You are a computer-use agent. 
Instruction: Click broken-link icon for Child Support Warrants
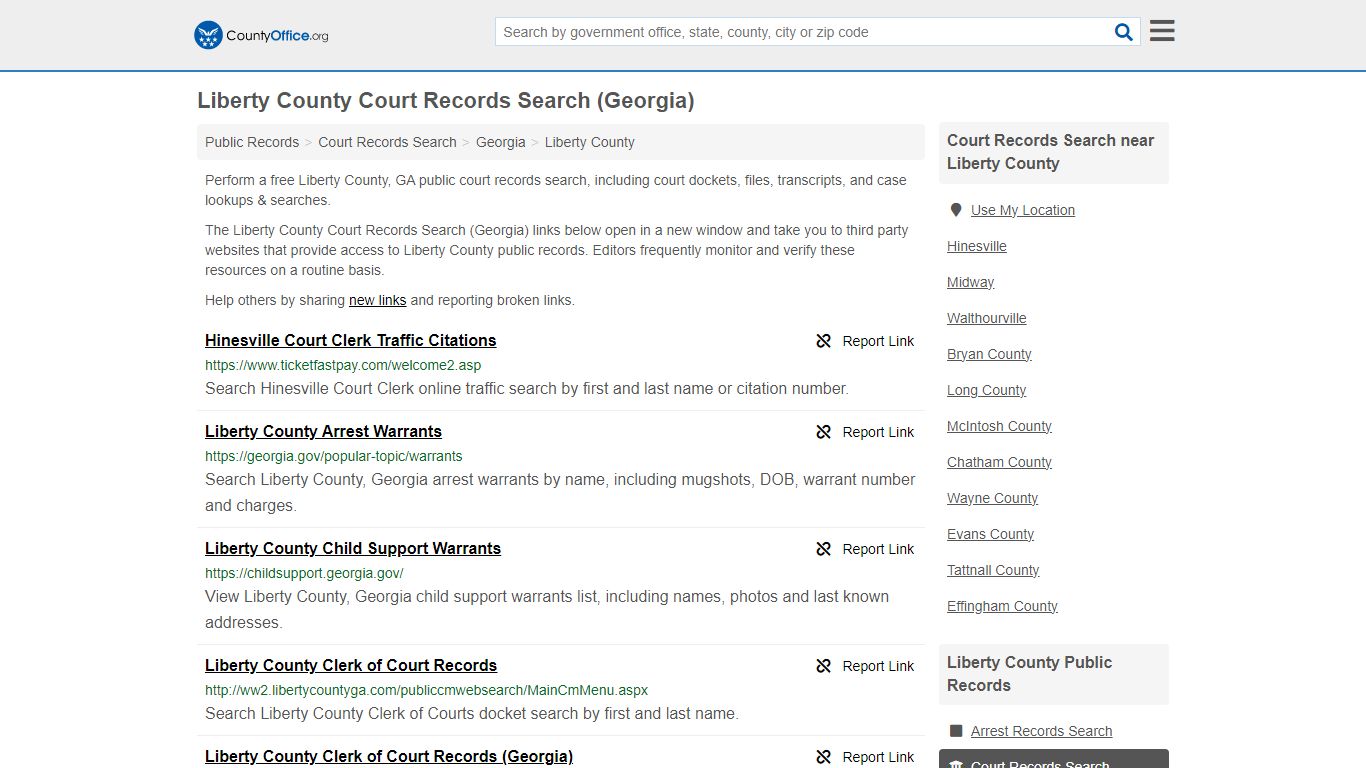point(824,549)
